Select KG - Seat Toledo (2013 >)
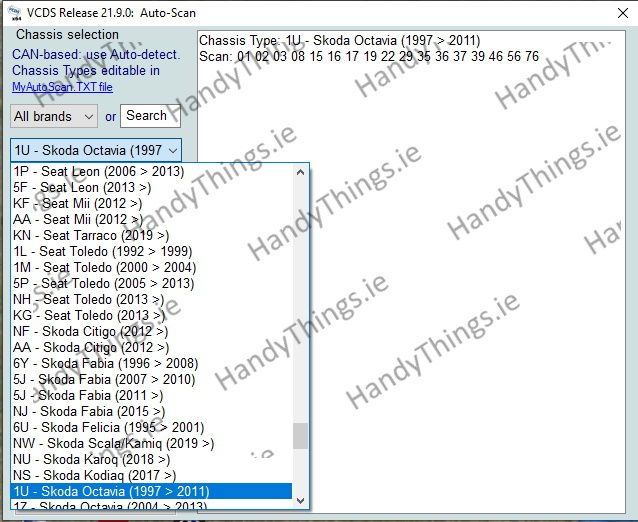This screenshot has height=522, width=638. click(x=151, y=315)
